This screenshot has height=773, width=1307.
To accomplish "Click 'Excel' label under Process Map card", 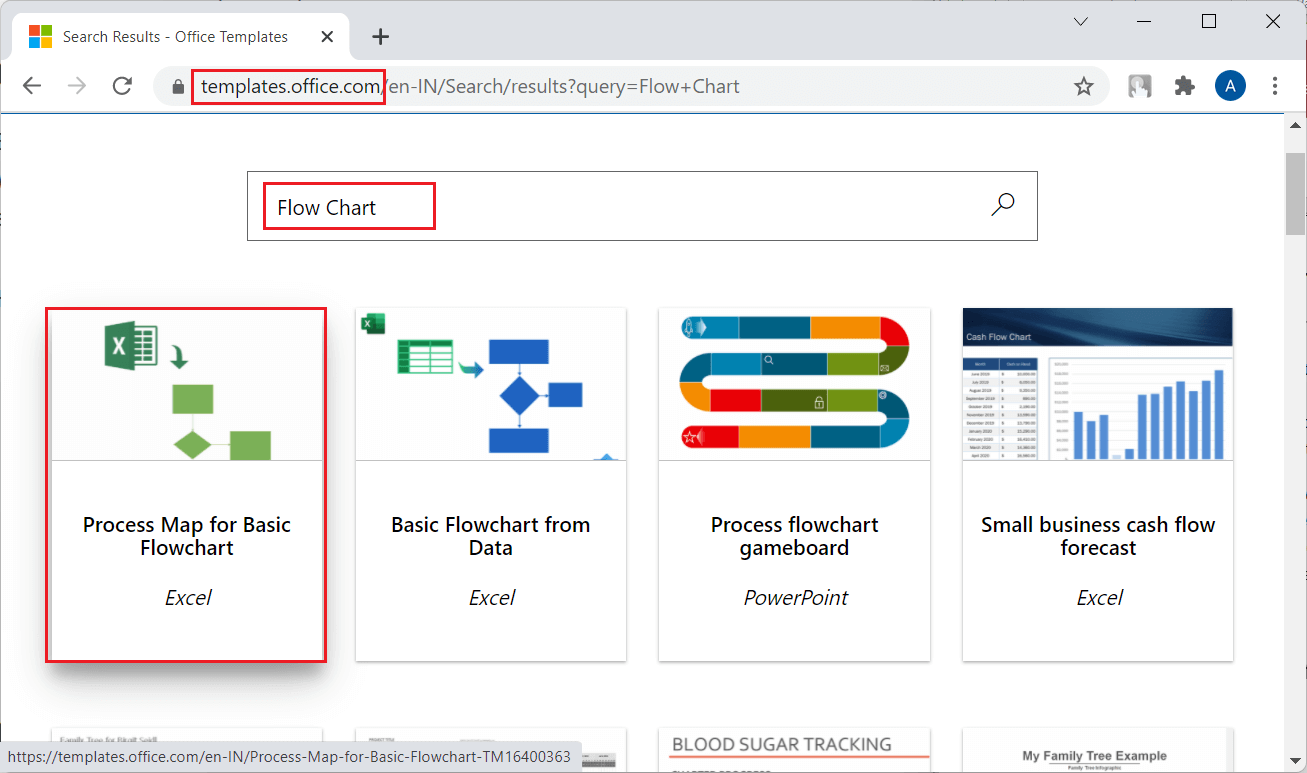I will (188, 598).
